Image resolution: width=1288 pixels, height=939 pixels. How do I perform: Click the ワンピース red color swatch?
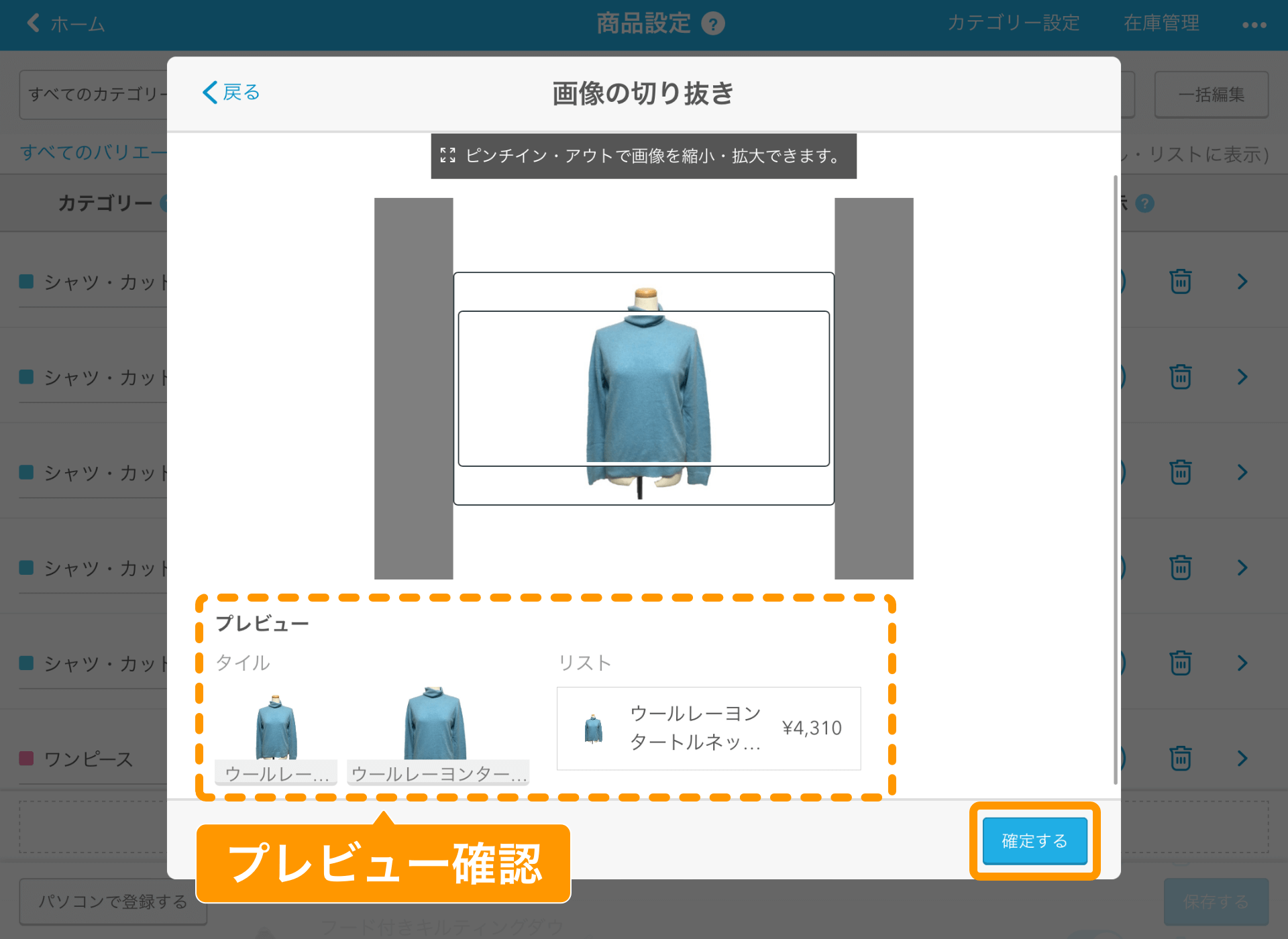27,758
